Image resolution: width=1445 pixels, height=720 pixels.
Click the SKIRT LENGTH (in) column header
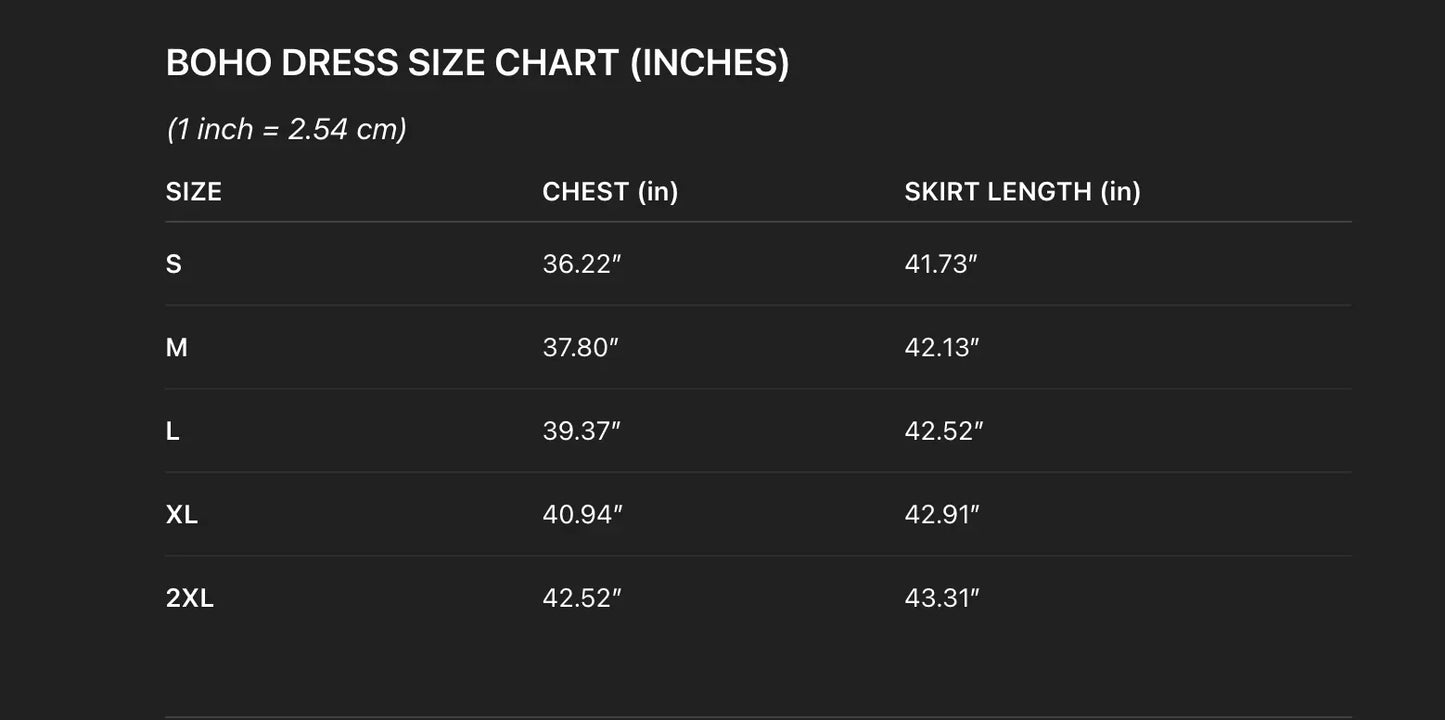1022,192
